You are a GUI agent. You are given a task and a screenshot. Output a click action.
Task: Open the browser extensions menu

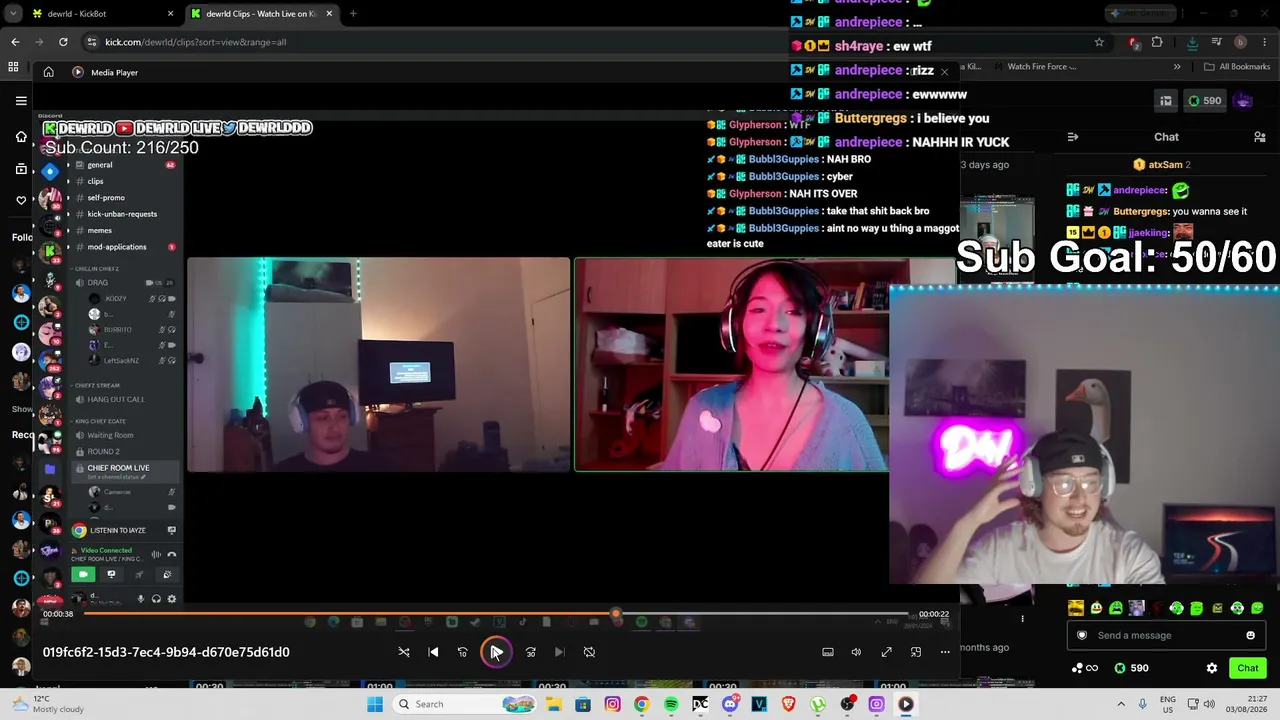1157,42
